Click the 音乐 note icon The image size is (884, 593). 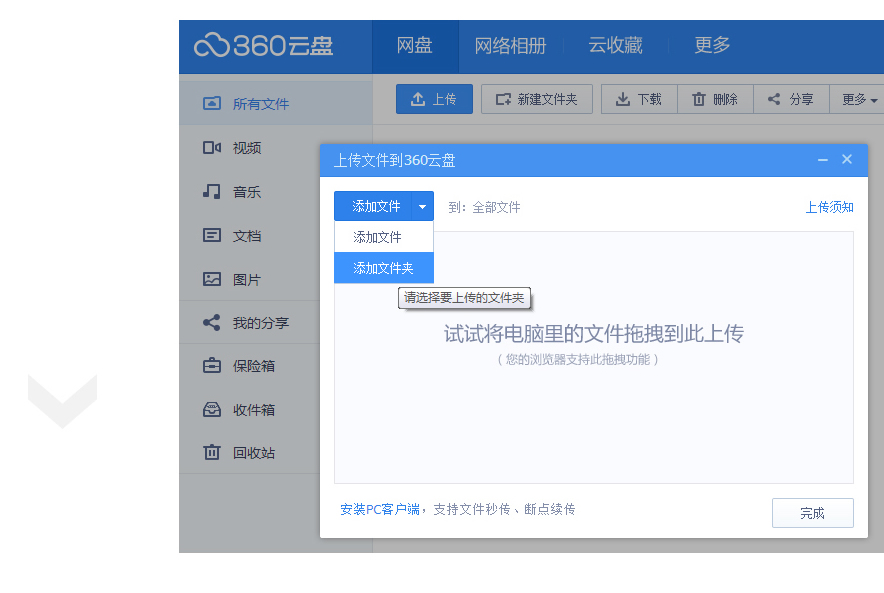click(x=212, y=191)
